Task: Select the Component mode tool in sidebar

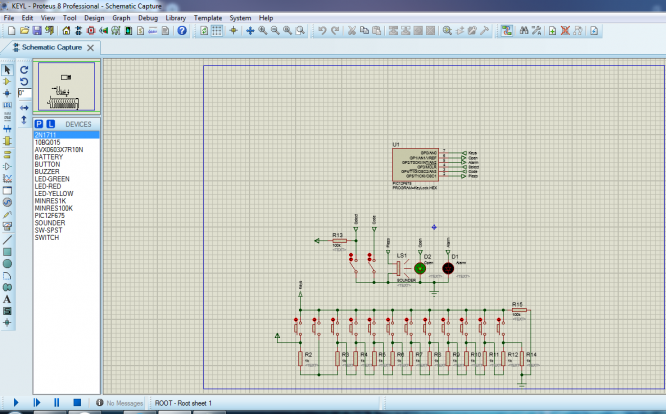Action: tap(8, 82)
